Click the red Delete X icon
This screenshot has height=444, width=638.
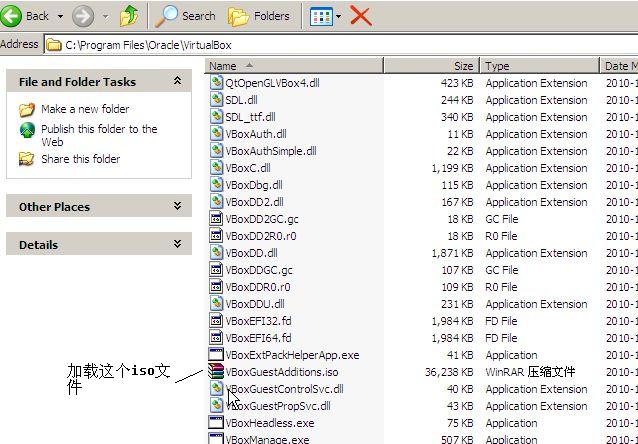coord(361,17)
